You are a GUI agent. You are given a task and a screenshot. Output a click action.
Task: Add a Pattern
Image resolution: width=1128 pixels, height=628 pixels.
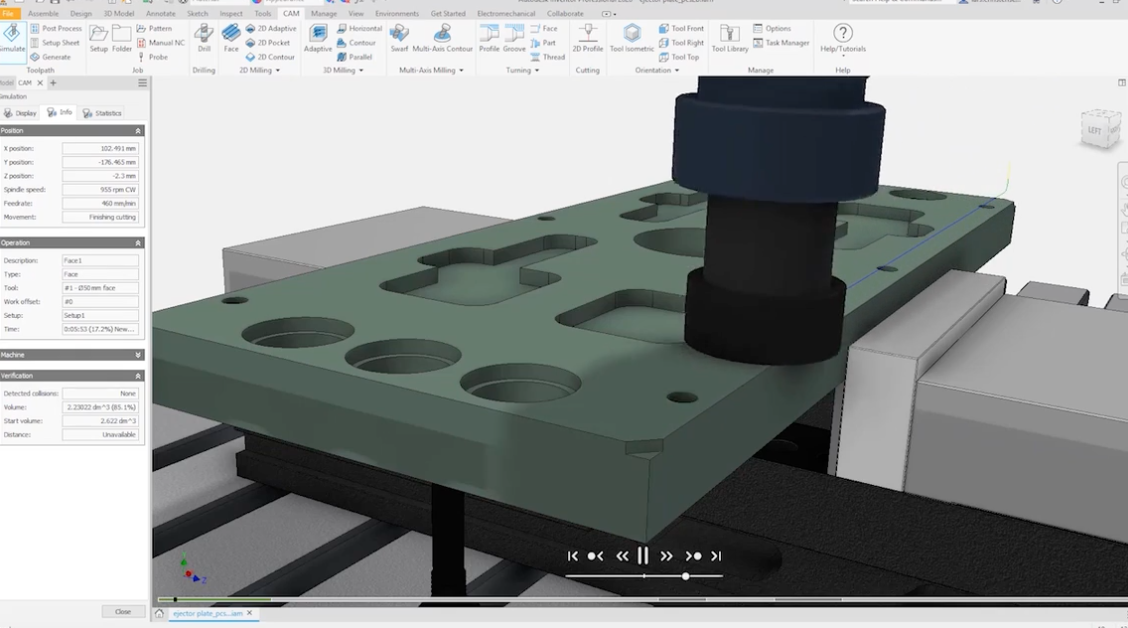[x=154, y=28]
